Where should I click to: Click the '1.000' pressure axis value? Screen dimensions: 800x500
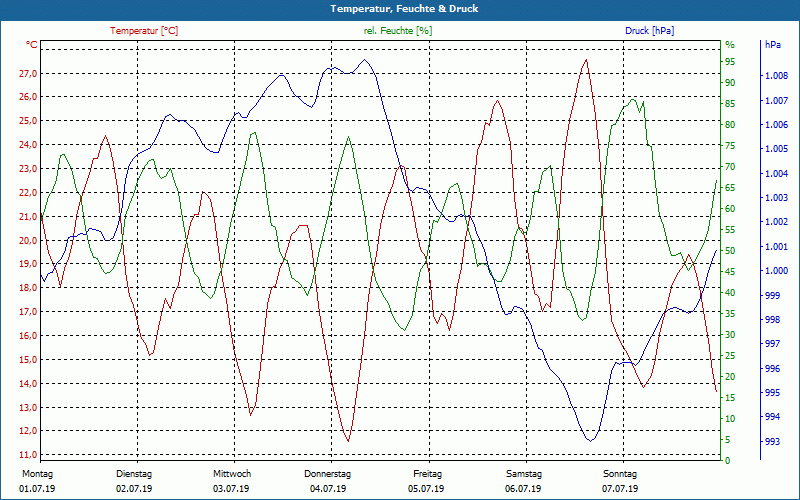click(x=776, y=271)
